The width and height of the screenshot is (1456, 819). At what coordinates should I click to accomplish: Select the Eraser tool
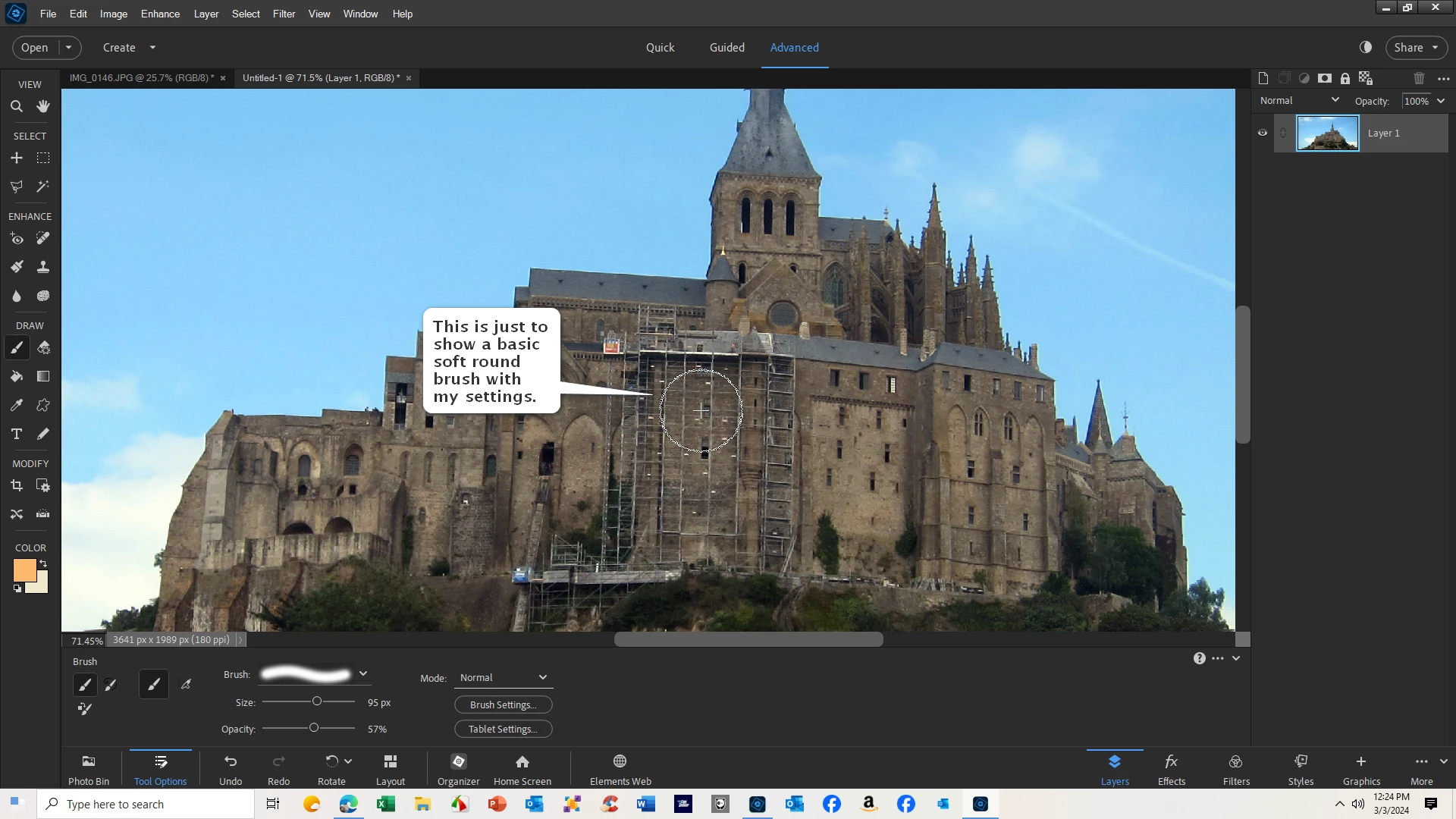click(43, 348)
